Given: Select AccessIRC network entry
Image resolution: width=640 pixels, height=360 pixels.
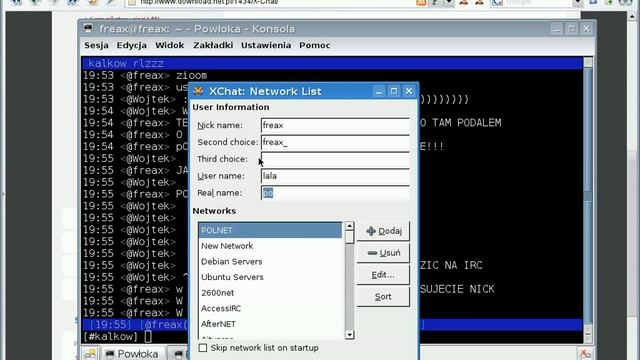Looking at the screenshot, I should coord(270,308).
